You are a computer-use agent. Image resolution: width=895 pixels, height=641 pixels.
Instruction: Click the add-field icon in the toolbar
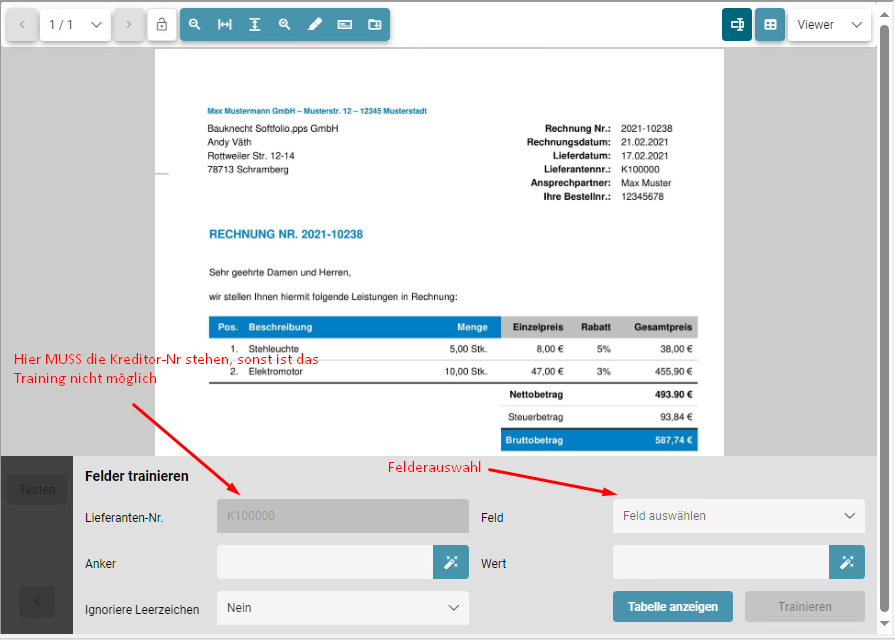[x=375, y=25]
